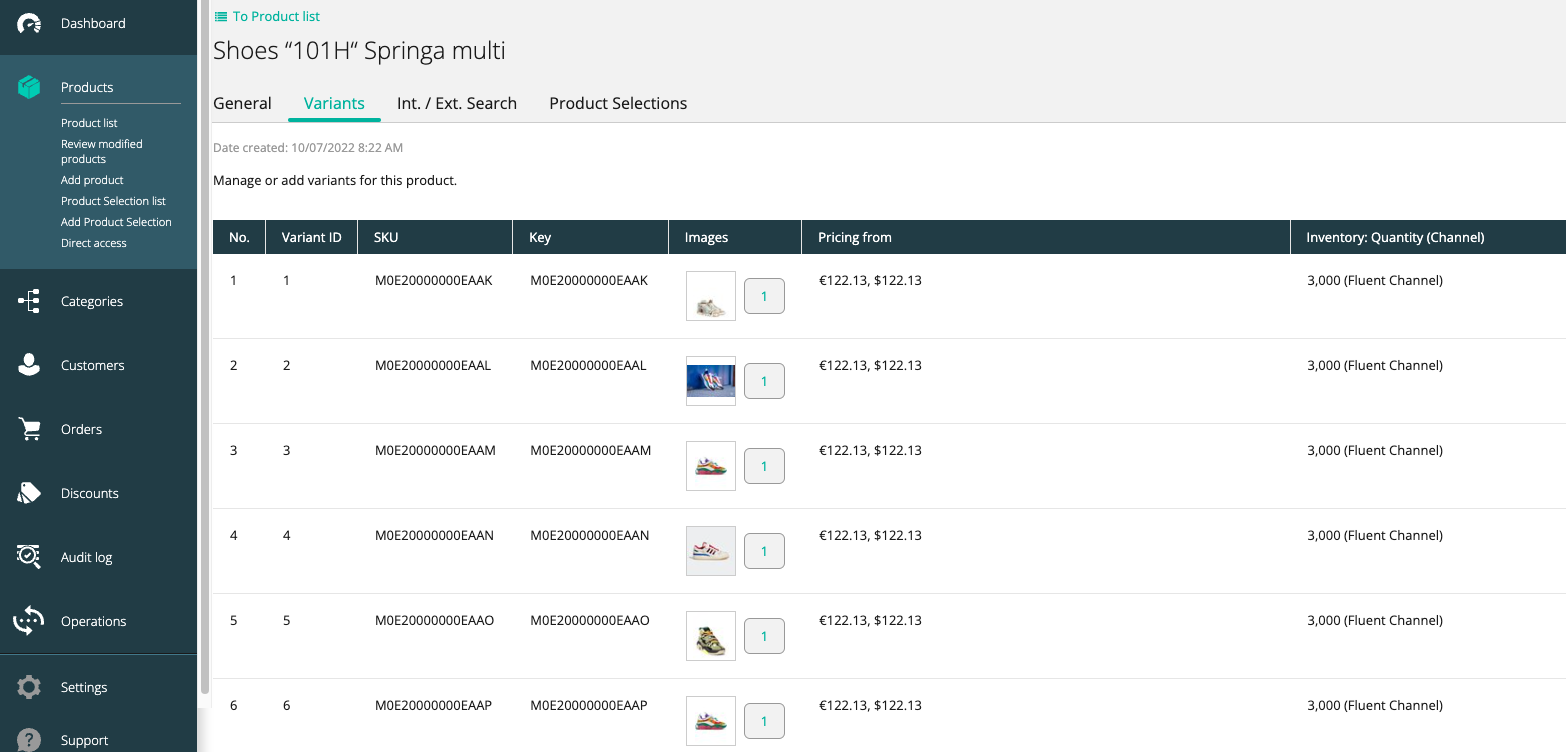Click the Audit log magnifier icon

29,557
